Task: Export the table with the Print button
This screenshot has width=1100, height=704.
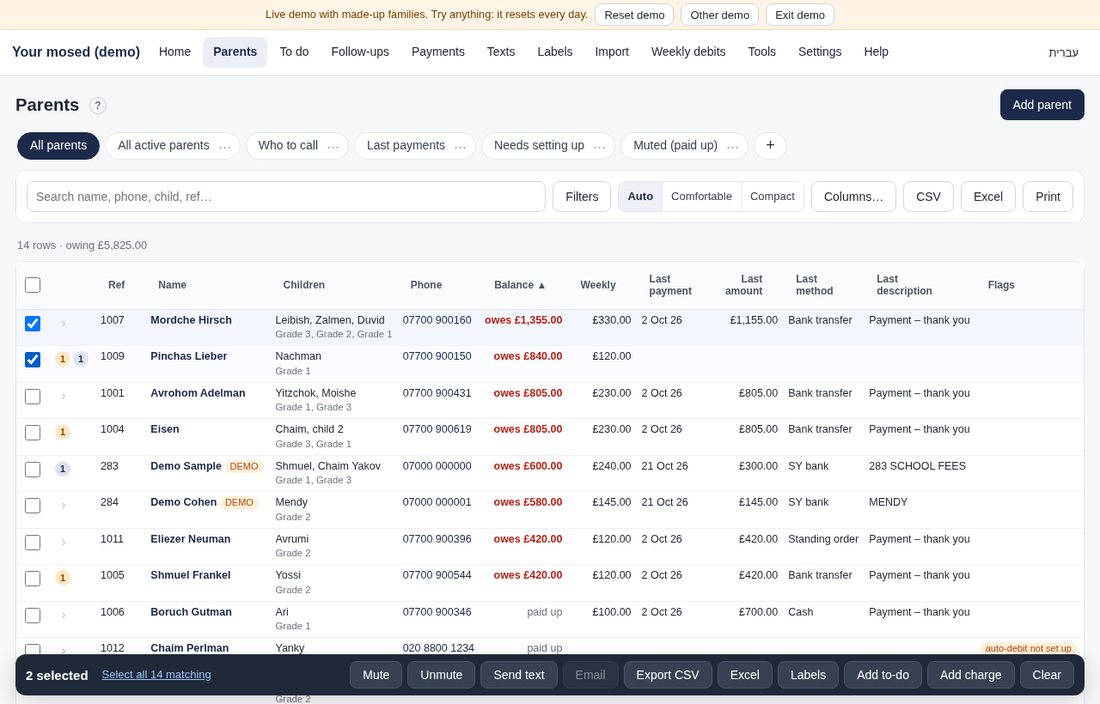Action: point(1047,196)
